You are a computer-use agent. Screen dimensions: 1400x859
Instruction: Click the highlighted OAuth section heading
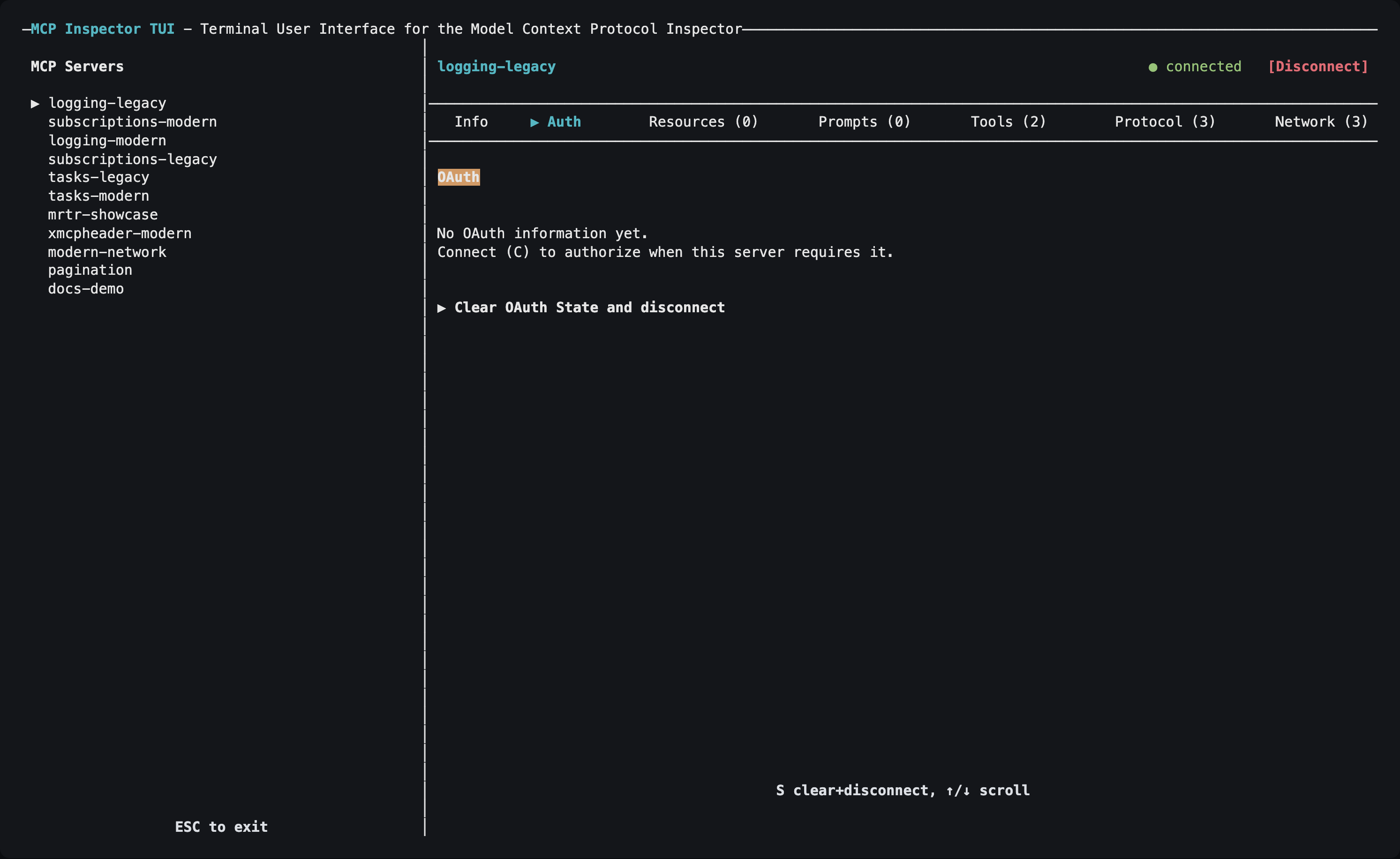coord(459,177)
